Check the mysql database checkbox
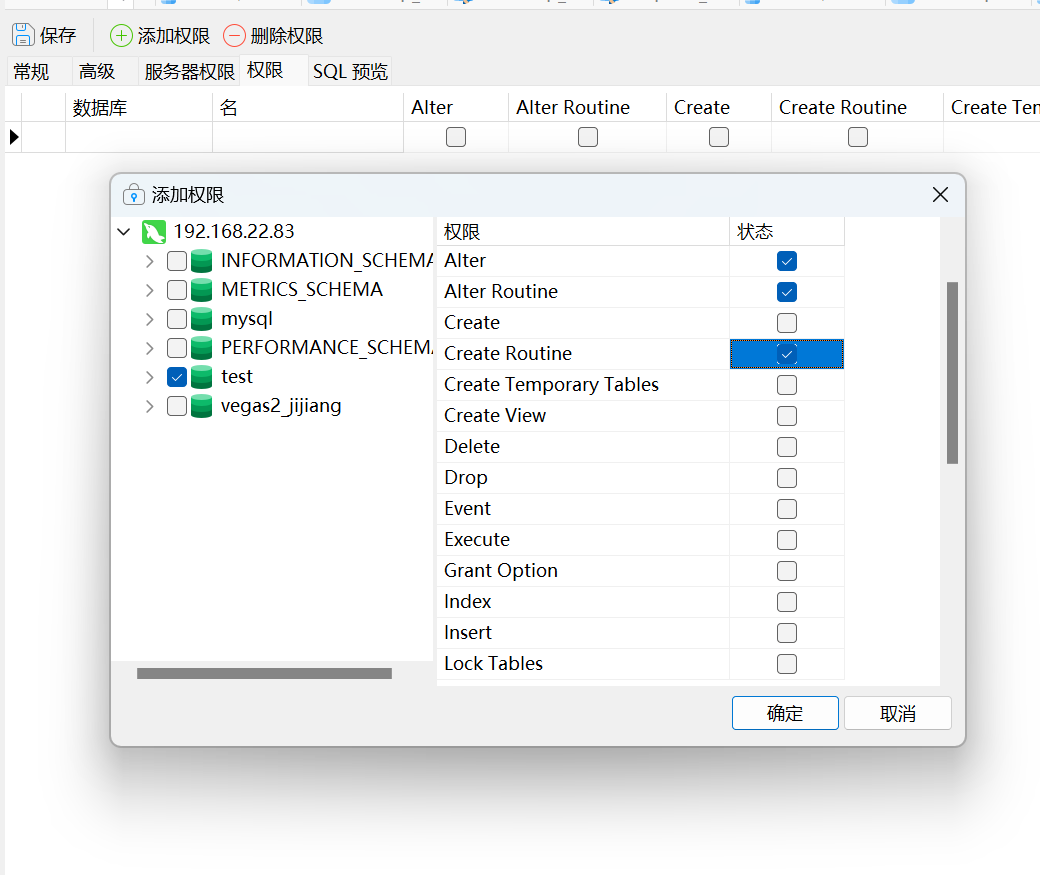1040x875 pixels. pyautogui.click(x=177, y=319)
